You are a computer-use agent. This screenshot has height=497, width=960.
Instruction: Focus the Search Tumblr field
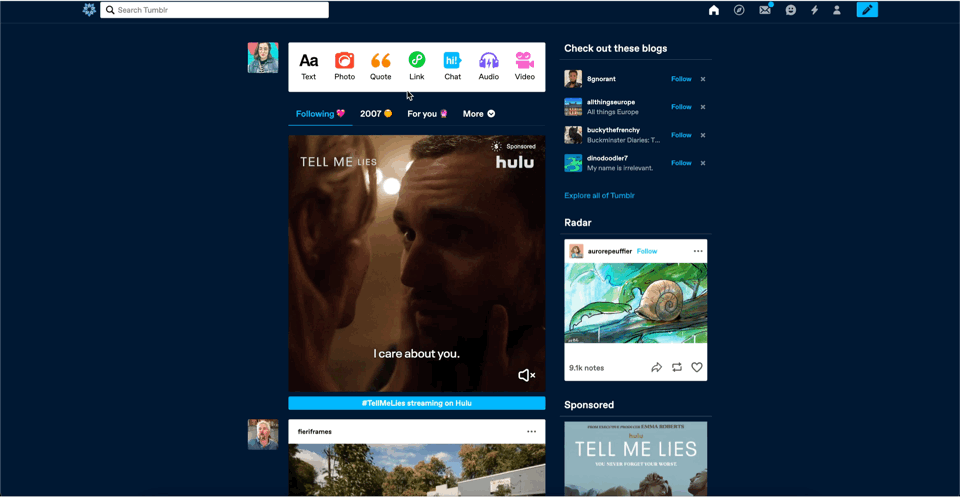pyautogui.click(x=214, y=10)
